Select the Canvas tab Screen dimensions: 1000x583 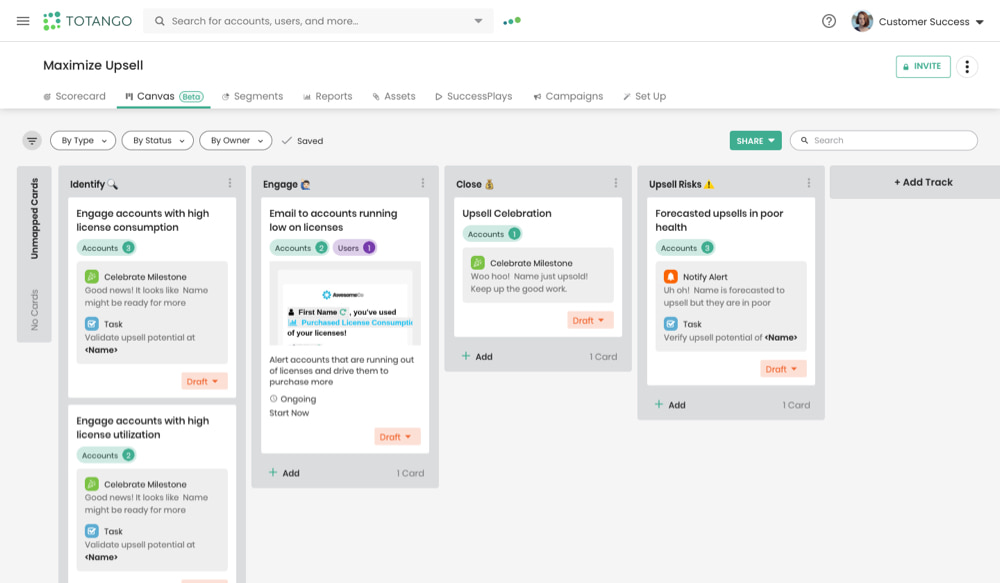click(164, 96)
